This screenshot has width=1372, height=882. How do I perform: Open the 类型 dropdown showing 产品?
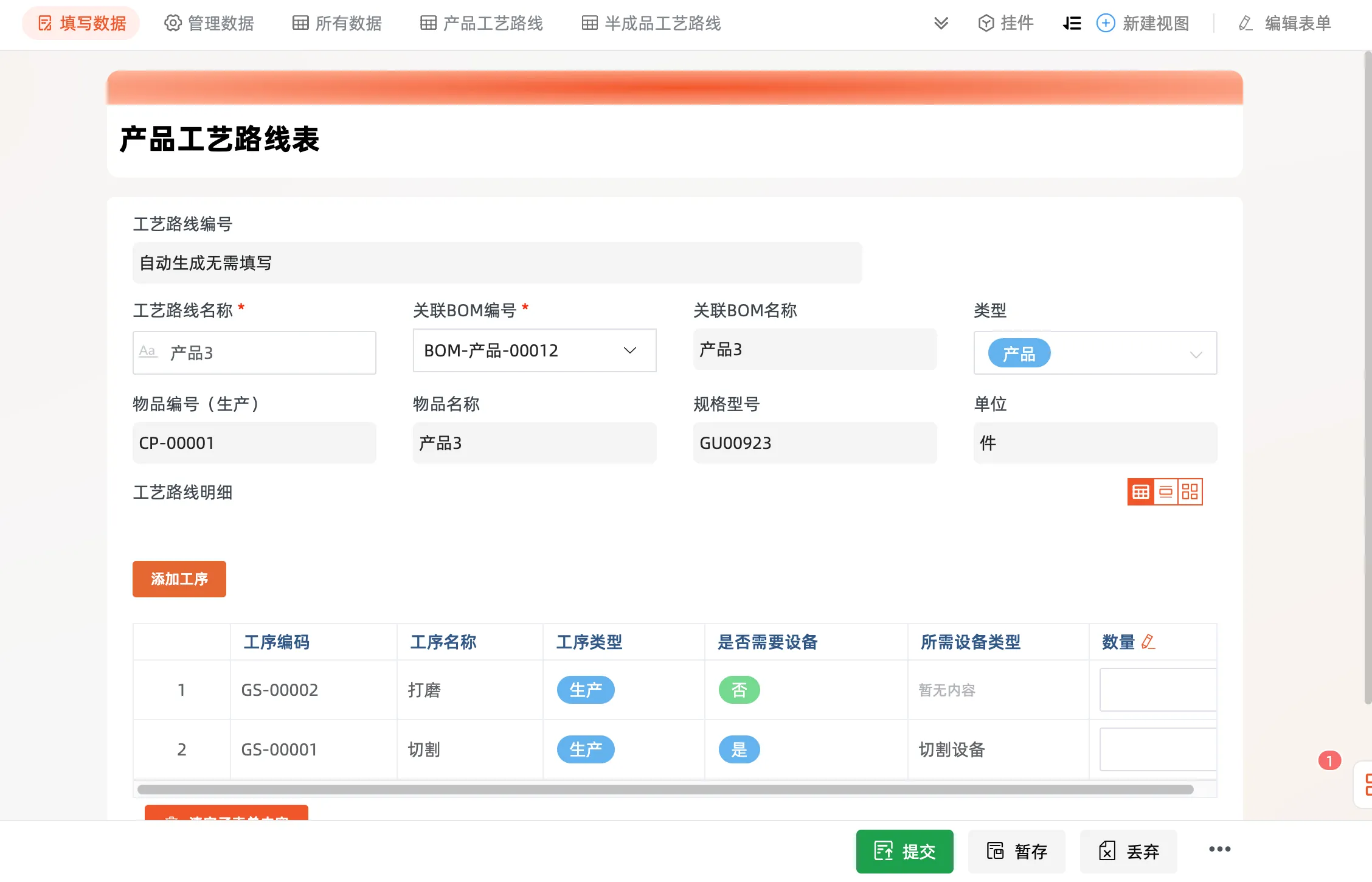click(1095, 353)
